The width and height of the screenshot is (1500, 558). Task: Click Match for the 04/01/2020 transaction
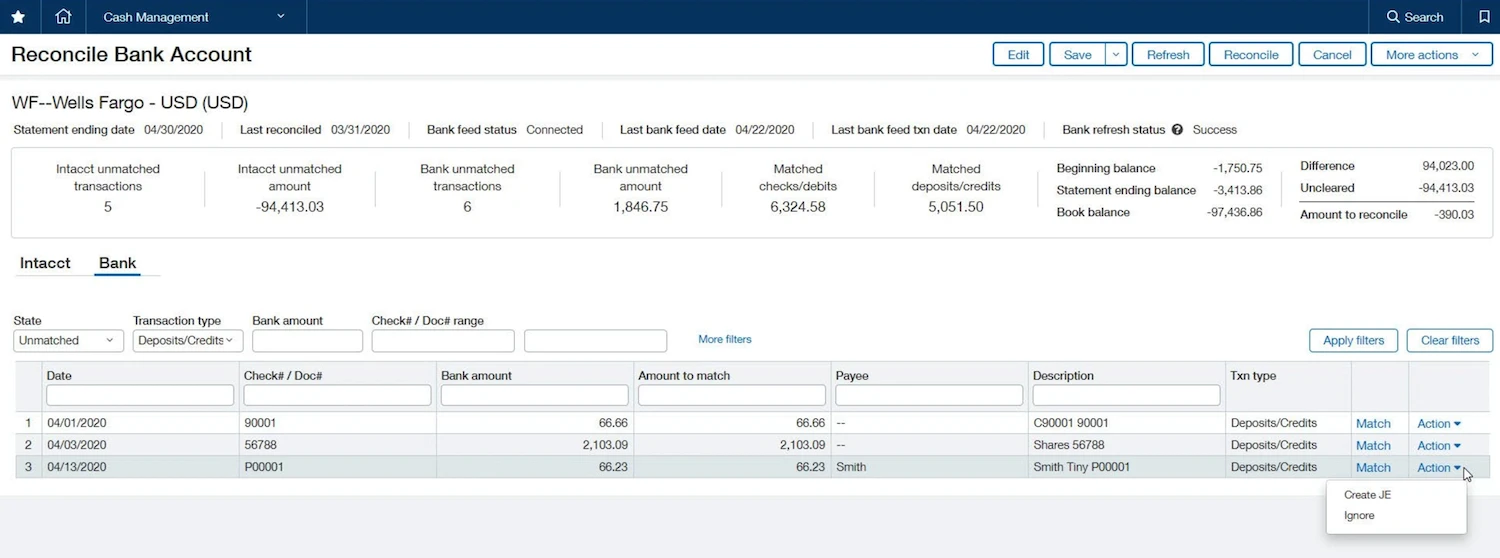tap(1373, 424)
